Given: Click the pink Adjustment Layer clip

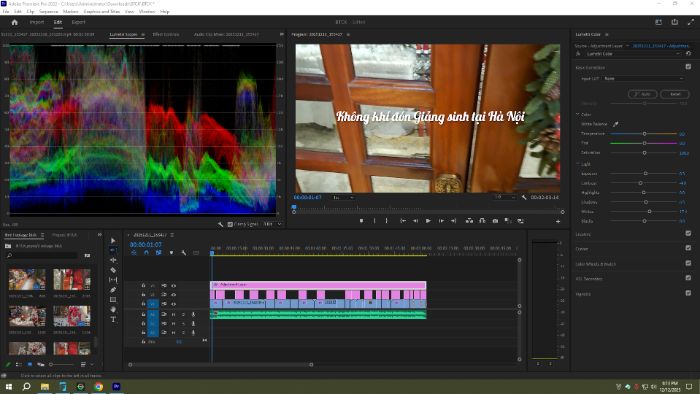Looking at the screenshot, I should click(318, 285).
